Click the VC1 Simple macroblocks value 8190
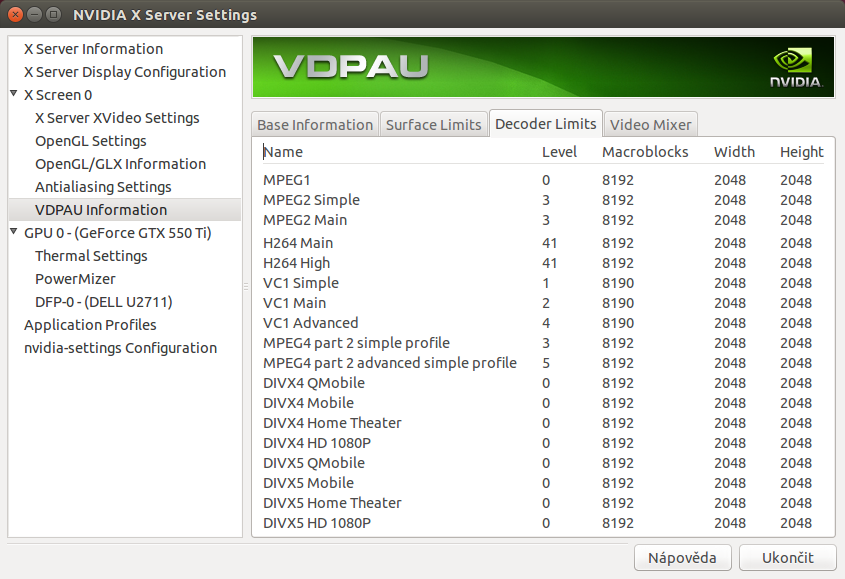The image size is (845, 579). [618, 283]
